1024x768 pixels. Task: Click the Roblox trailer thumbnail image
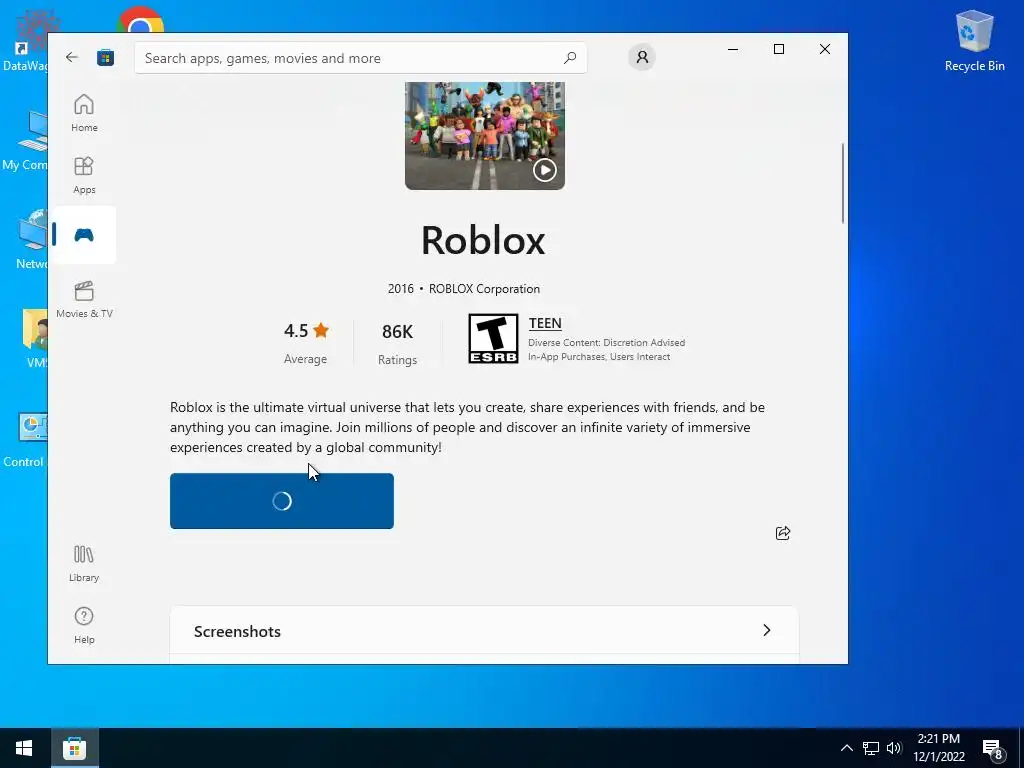click(485, 136)
